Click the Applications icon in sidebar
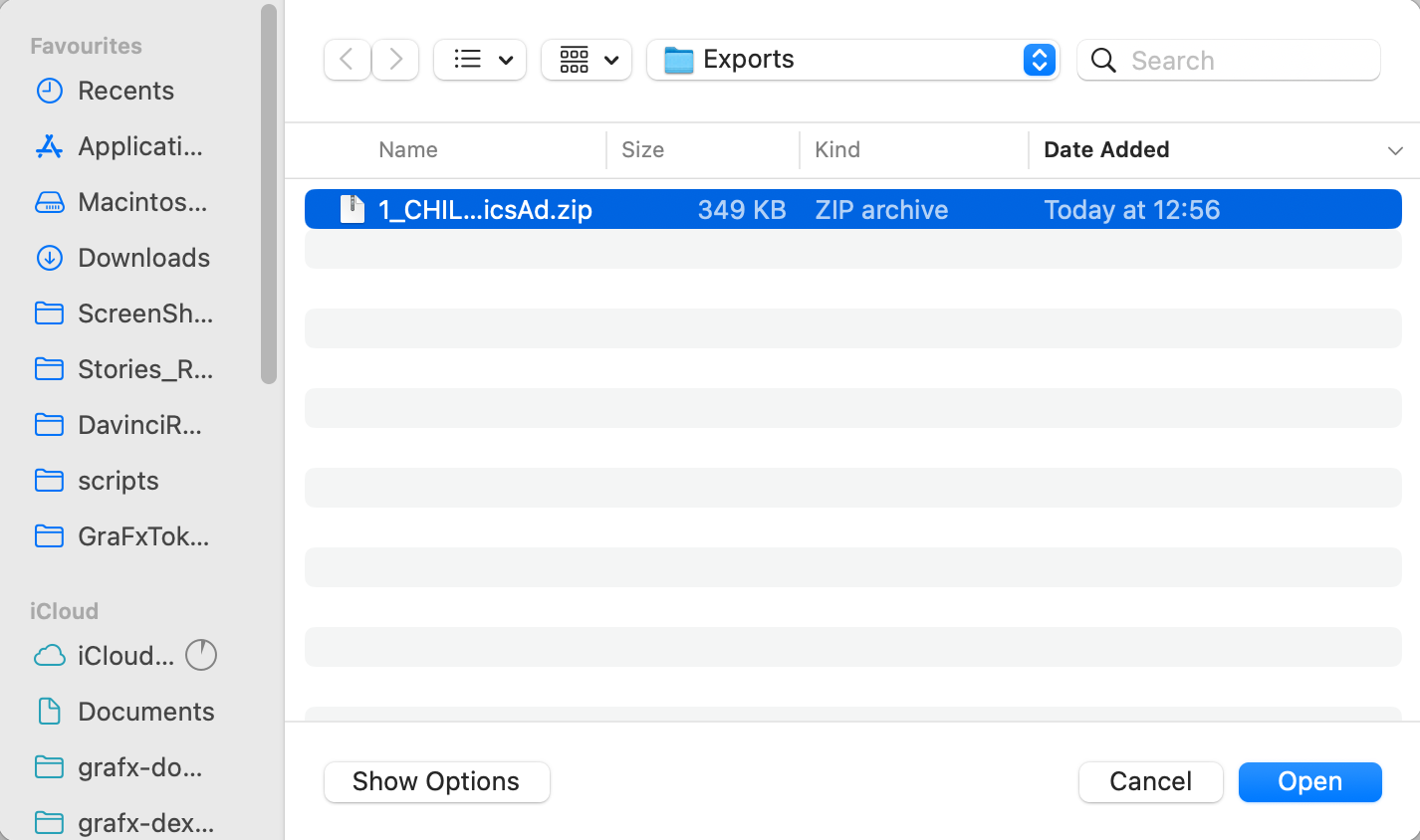The height and width of the screenshot is (840, 1420). coord(49,146)
